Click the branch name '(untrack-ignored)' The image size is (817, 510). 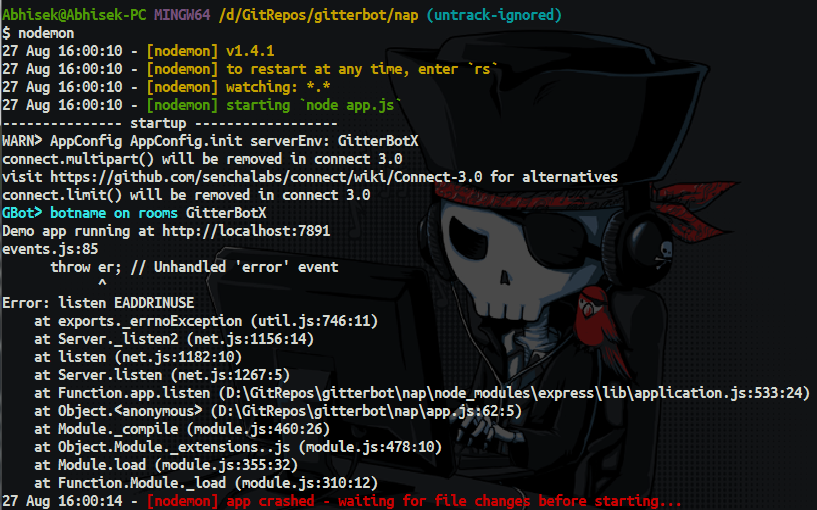[494, 15]
